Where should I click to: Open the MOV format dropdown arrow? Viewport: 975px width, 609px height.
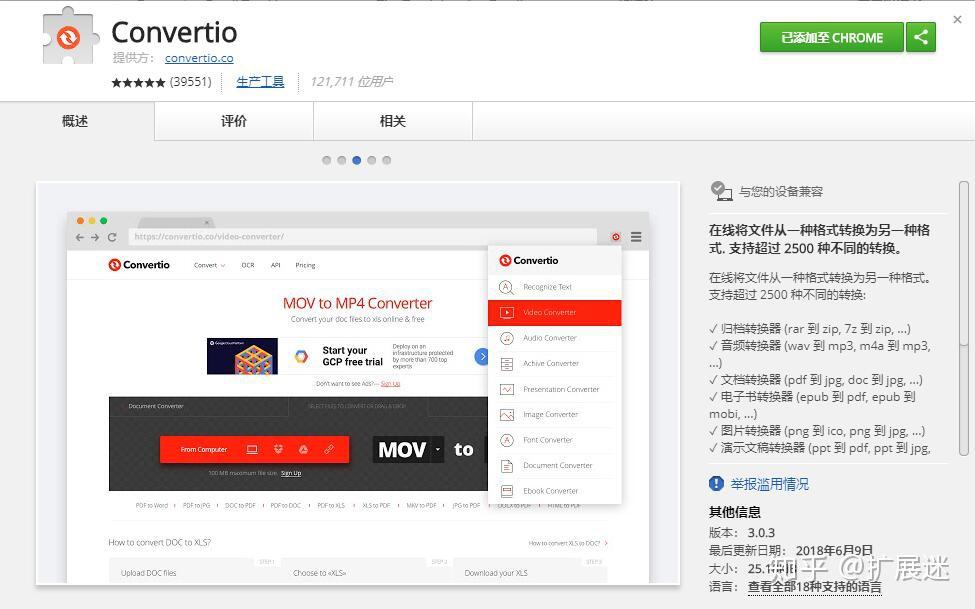pos(438,449)
